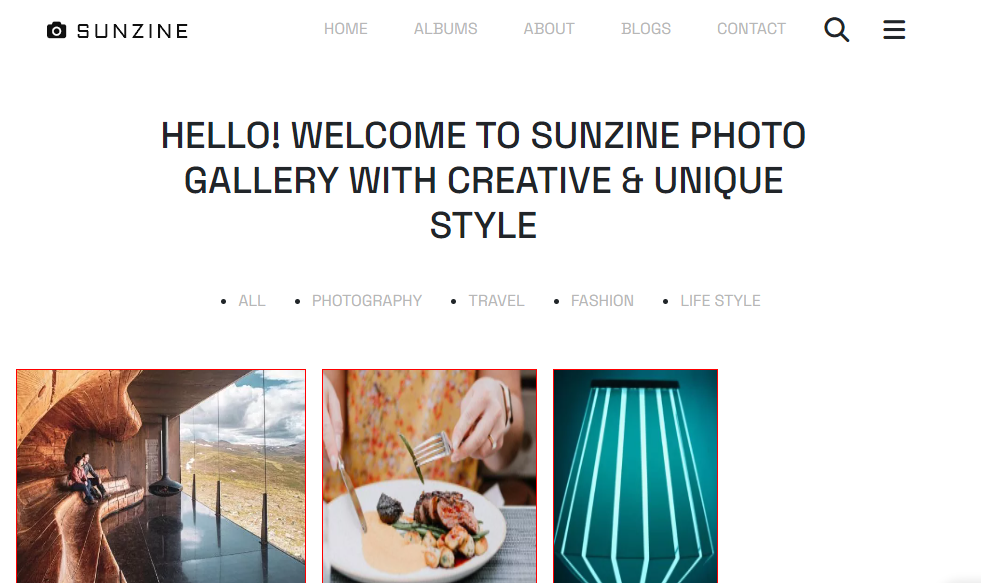Filter gallery by TRAVEL
This screenshot has height=583, width=981.
click(496, 301)
